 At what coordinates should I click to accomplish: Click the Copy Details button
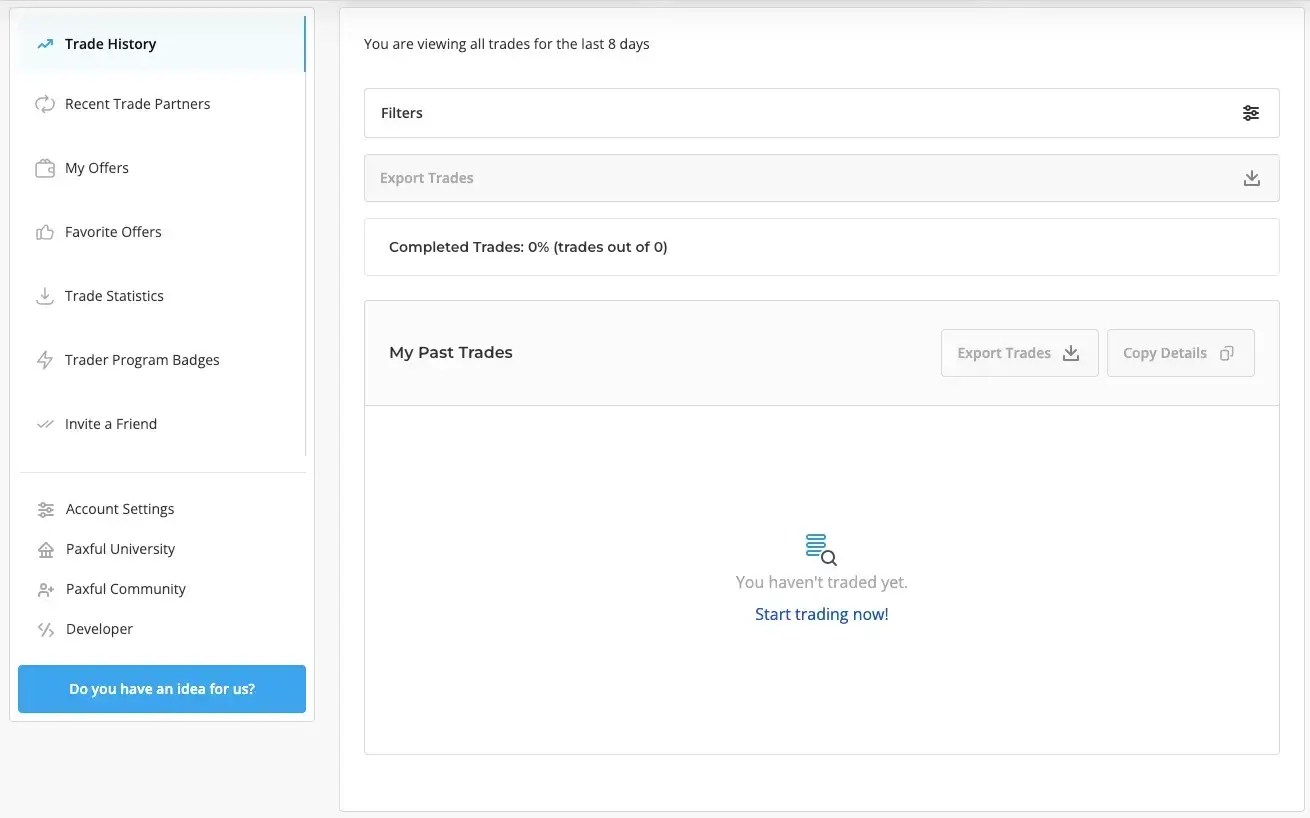pos(1180,353)
